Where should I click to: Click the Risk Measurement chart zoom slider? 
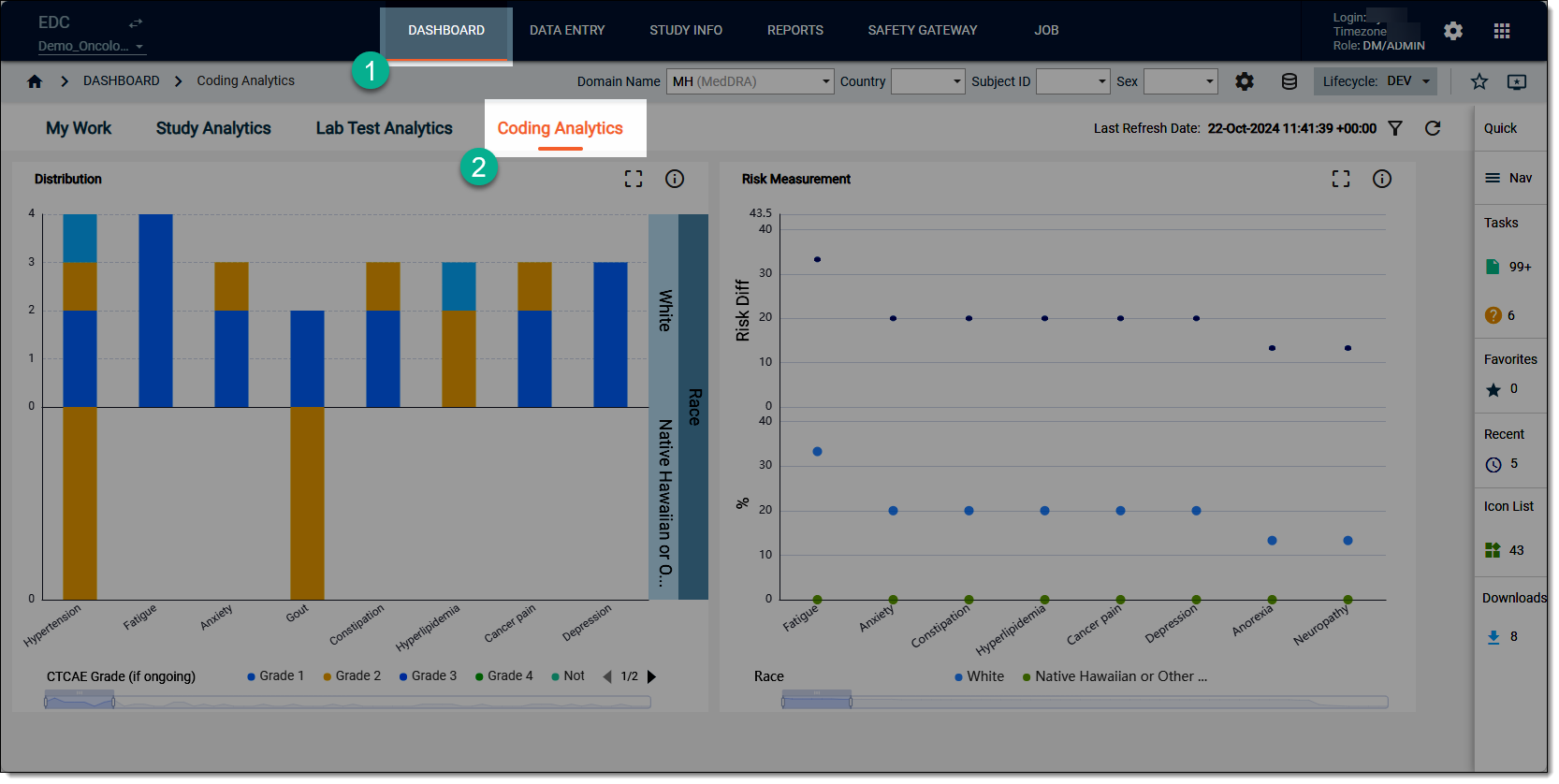coord(1085,701)
